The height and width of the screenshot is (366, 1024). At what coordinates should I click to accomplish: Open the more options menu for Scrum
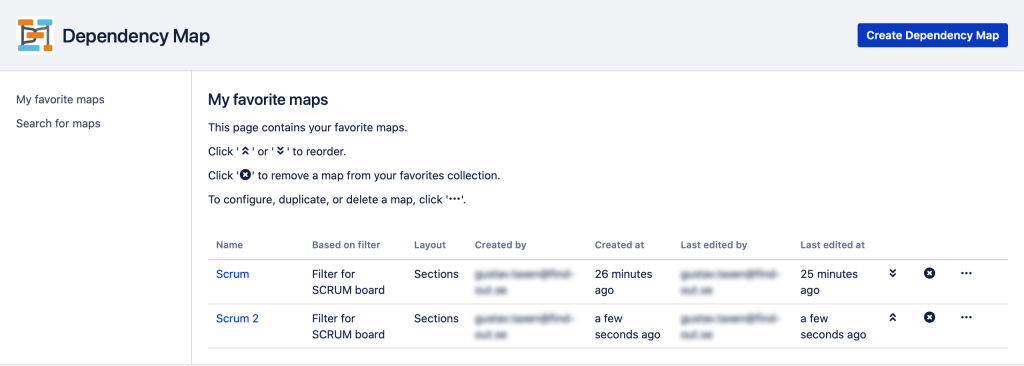click(x=967, y=273)
